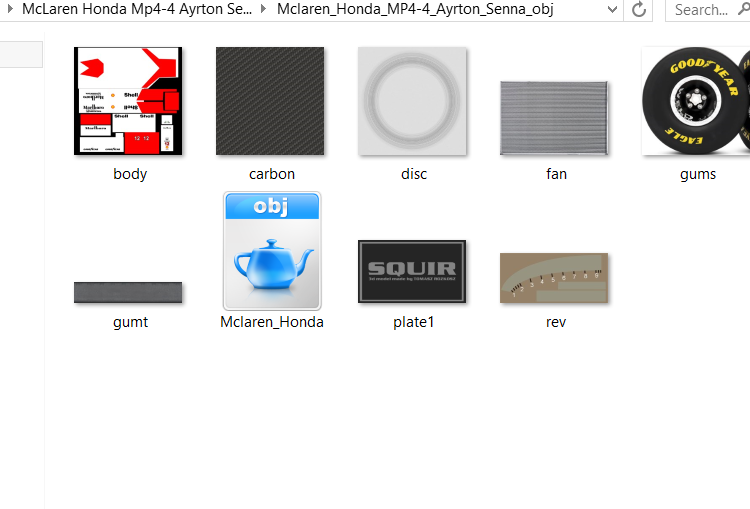Select the body texture thumbnail
The width and height of the screenshot is (750, 509).
click(128, 101)
